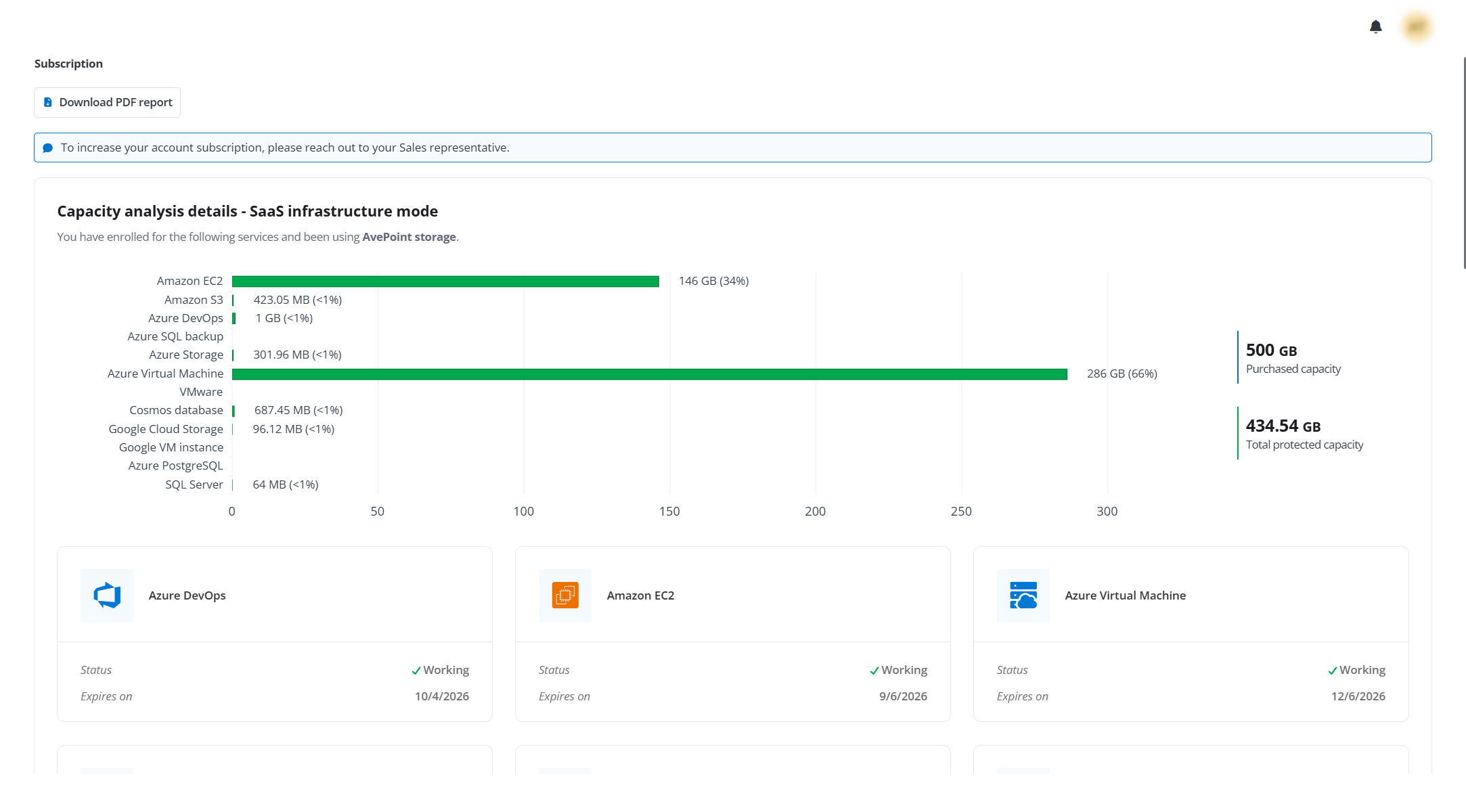Click the 500 GB Purchased capacity figure
The image size is (1466, 812).
coord(1293,358)
